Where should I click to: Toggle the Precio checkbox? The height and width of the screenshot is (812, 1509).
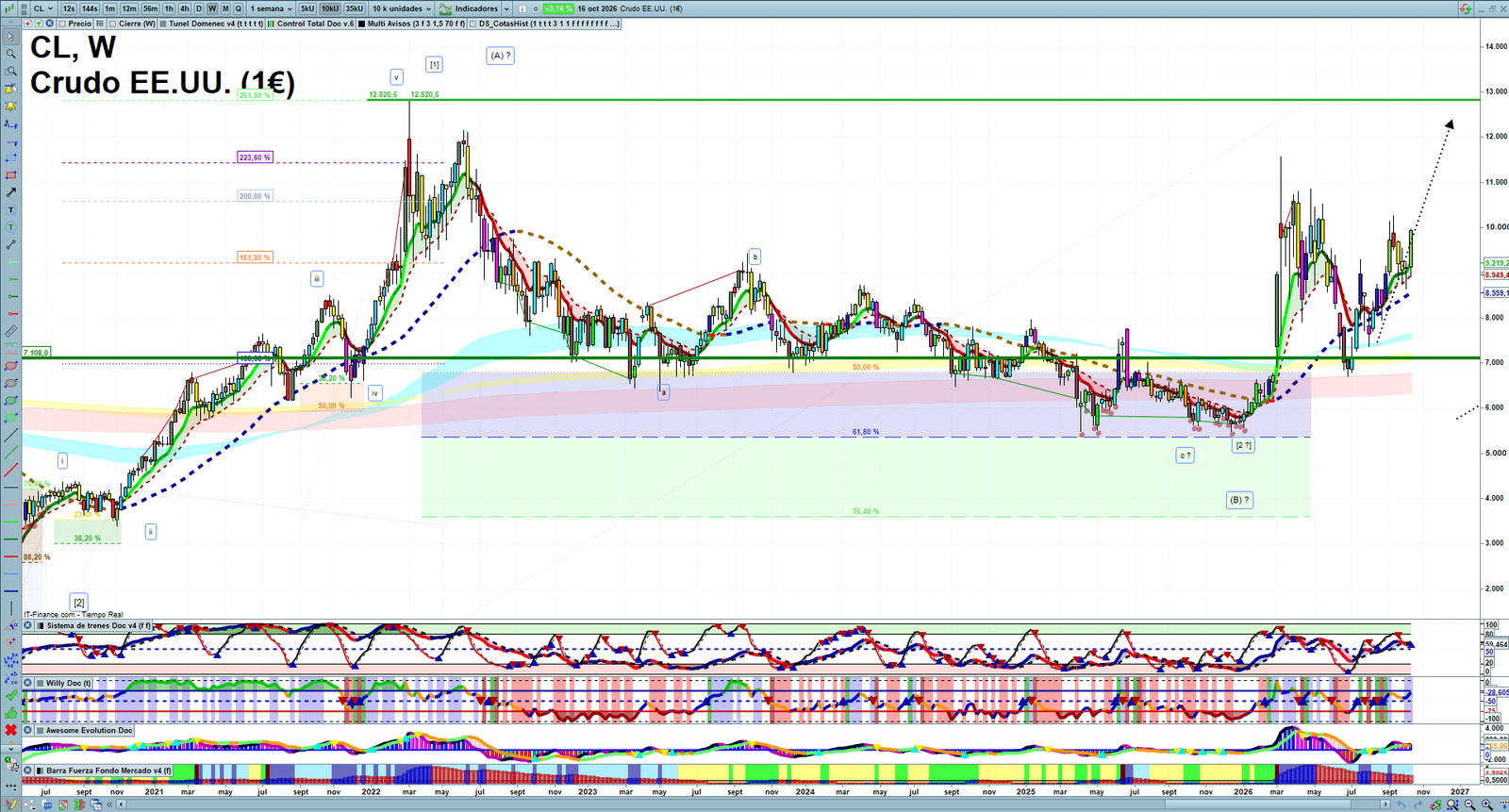pyautogui.click(x=63, y=24)
